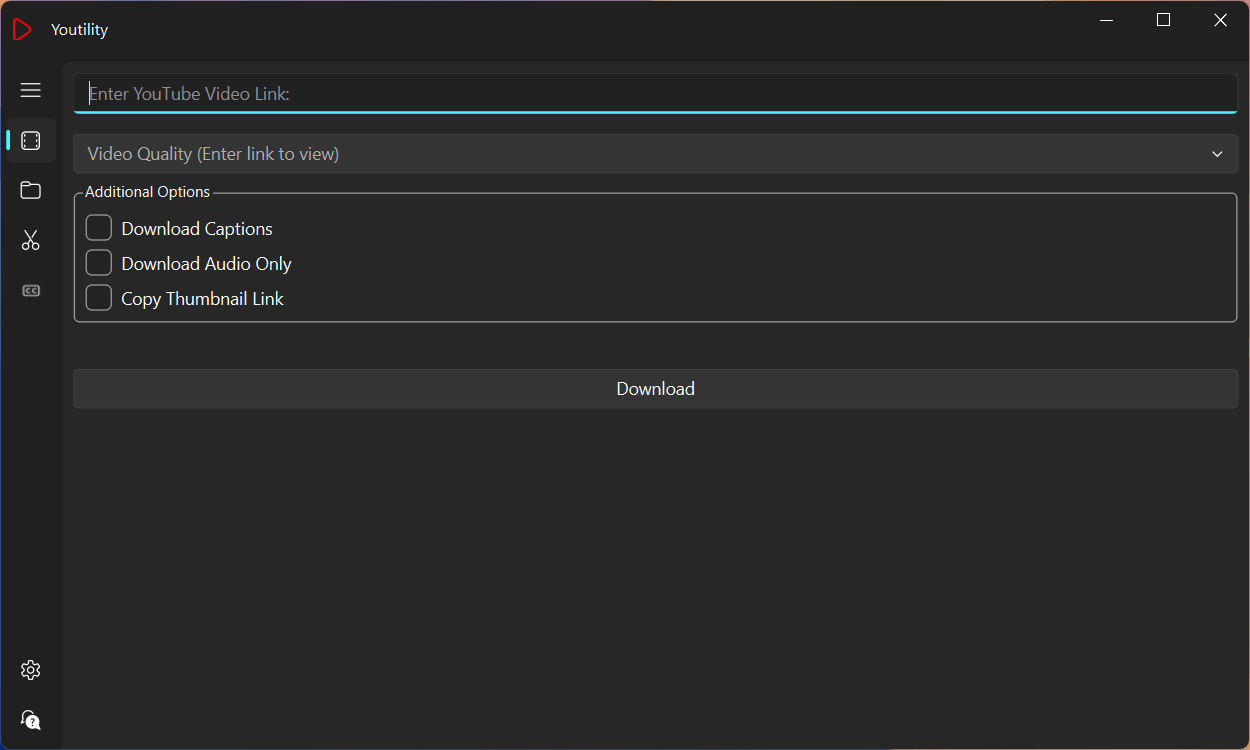
Task: Open the settings gear icon
Action: (31, 670)
